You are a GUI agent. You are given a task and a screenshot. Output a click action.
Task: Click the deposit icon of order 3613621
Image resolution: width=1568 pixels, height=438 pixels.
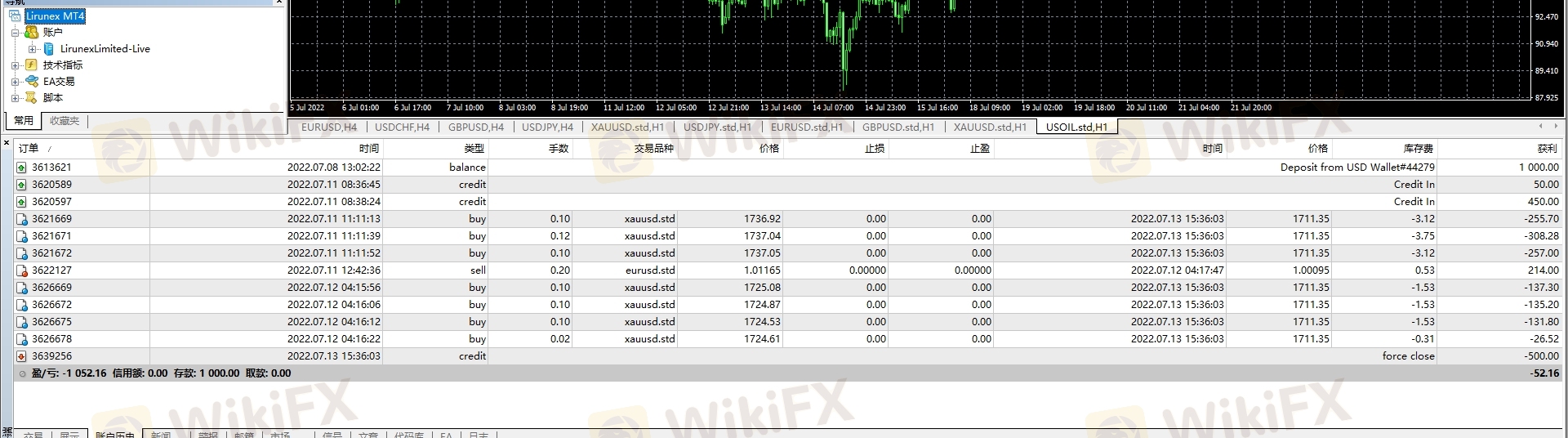(x=22, y=168)
